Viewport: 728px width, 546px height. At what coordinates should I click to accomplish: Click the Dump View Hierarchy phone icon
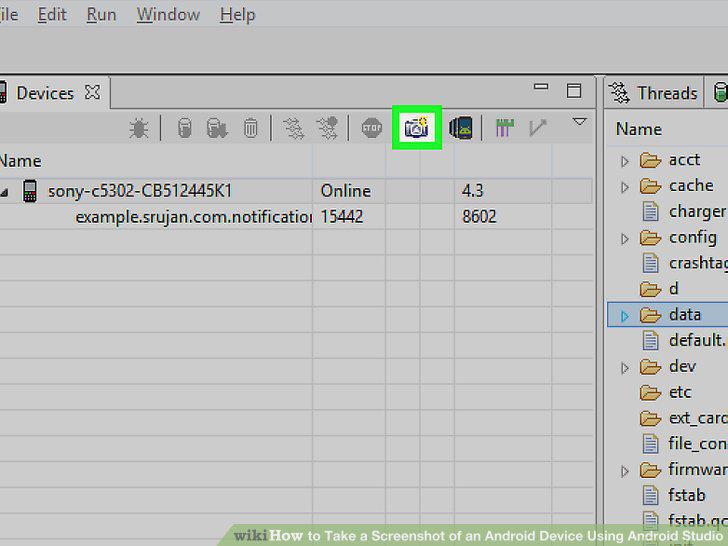pyautogui.click(x=461, y=128)
